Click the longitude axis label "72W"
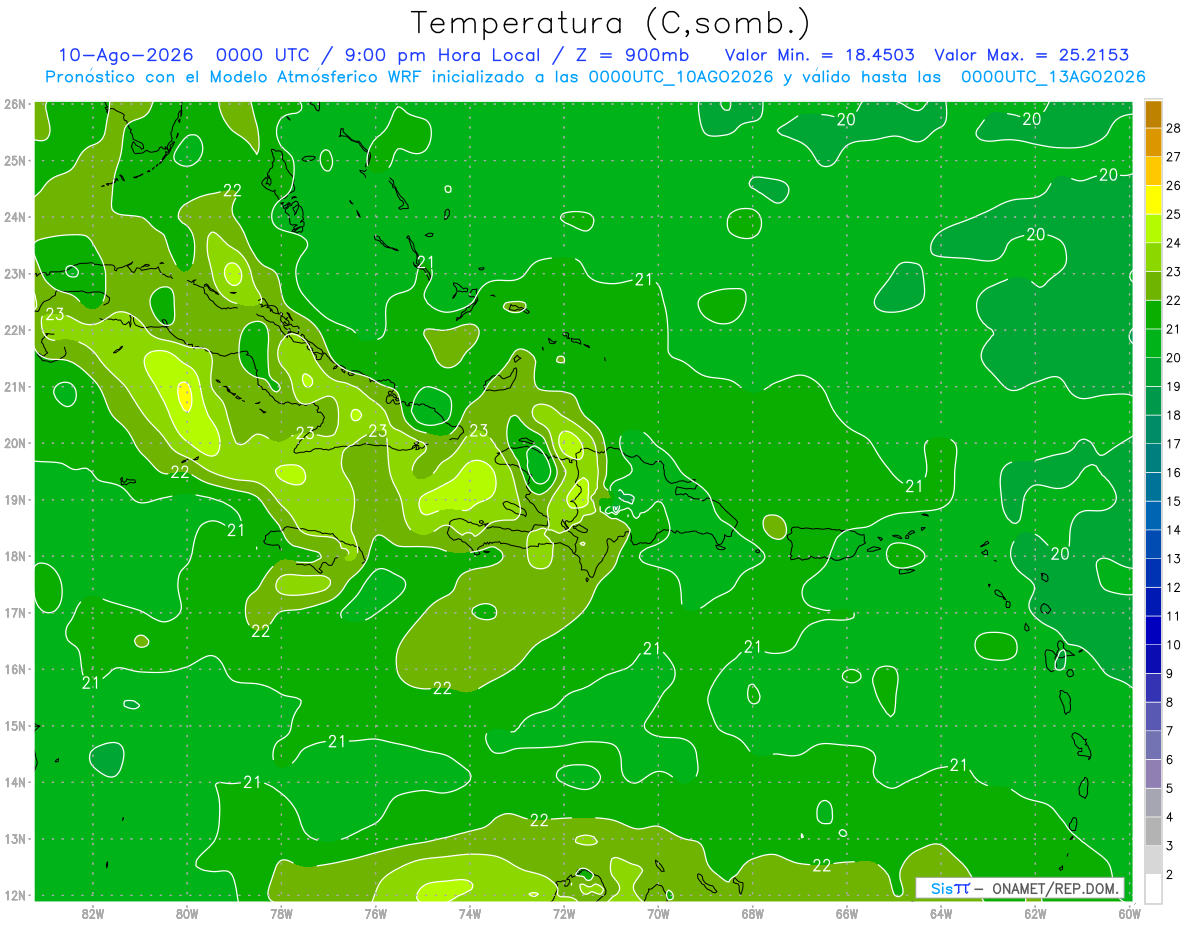 [564, 913]
